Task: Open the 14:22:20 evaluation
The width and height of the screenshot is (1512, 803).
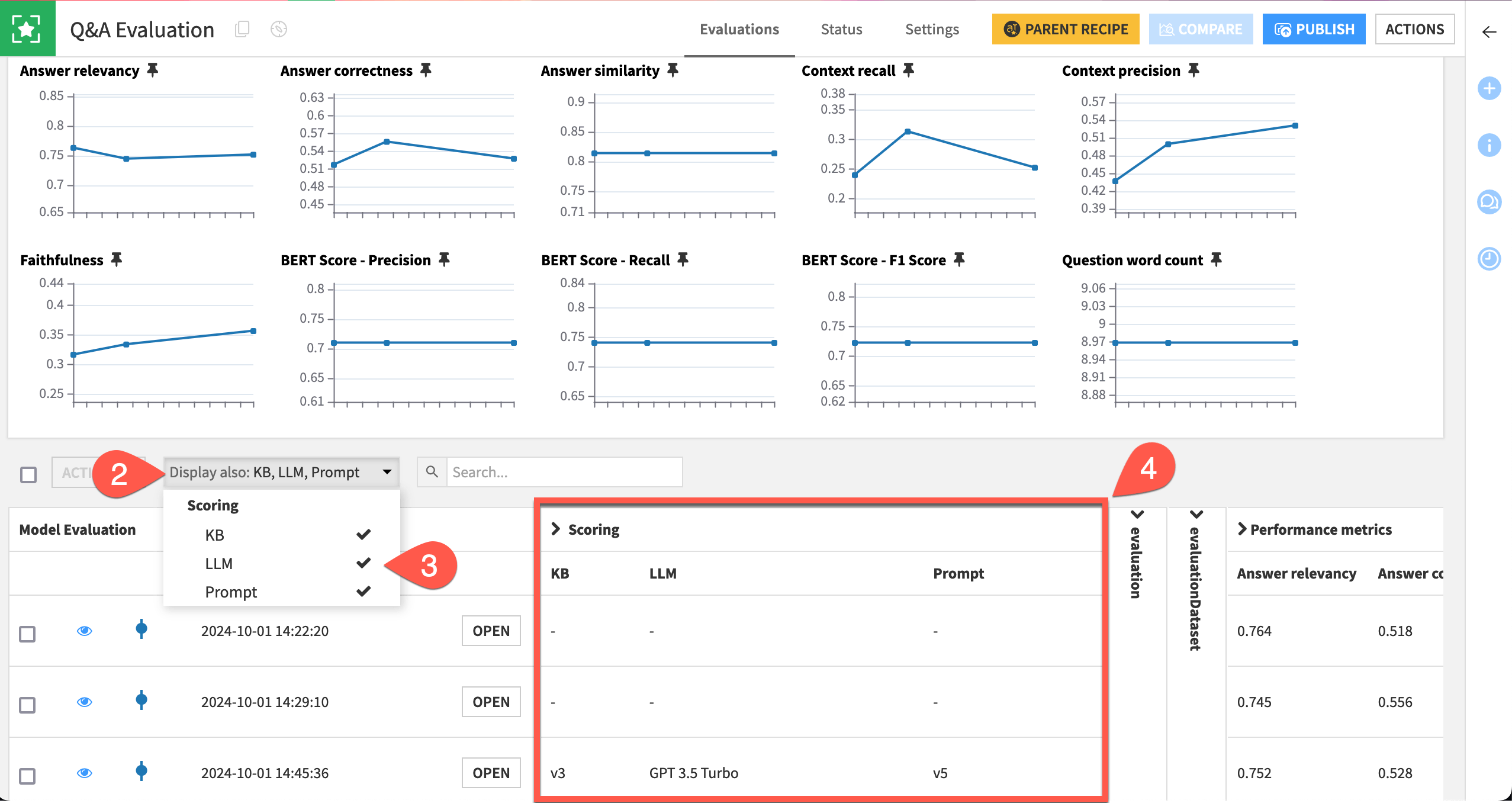Action: pyautogui.click(x=491, y=631)
